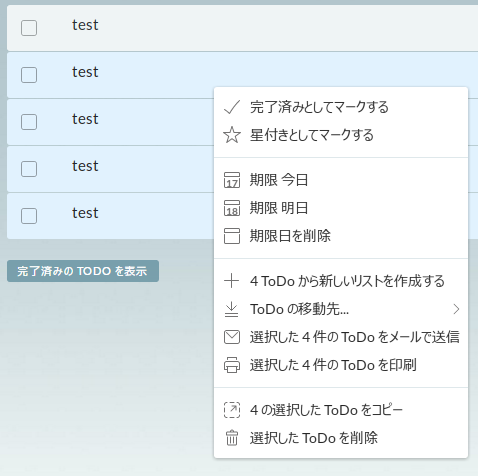The image size is (478, 476).
Task: Check the second test task checkbox
Action: coord(29,75)
